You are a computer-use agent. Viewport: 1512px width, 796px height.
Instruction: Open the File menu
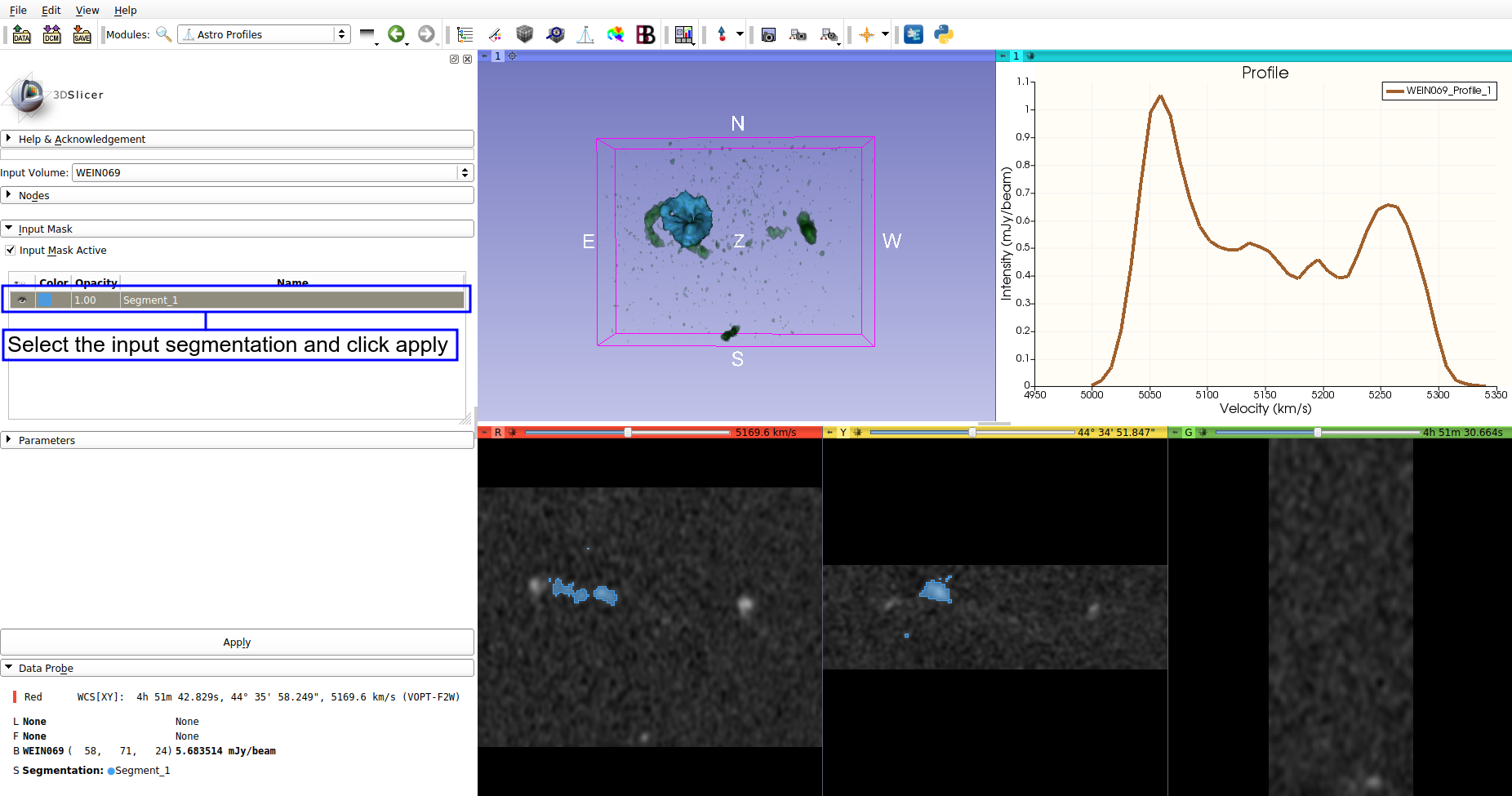click(x=18, y=11)
